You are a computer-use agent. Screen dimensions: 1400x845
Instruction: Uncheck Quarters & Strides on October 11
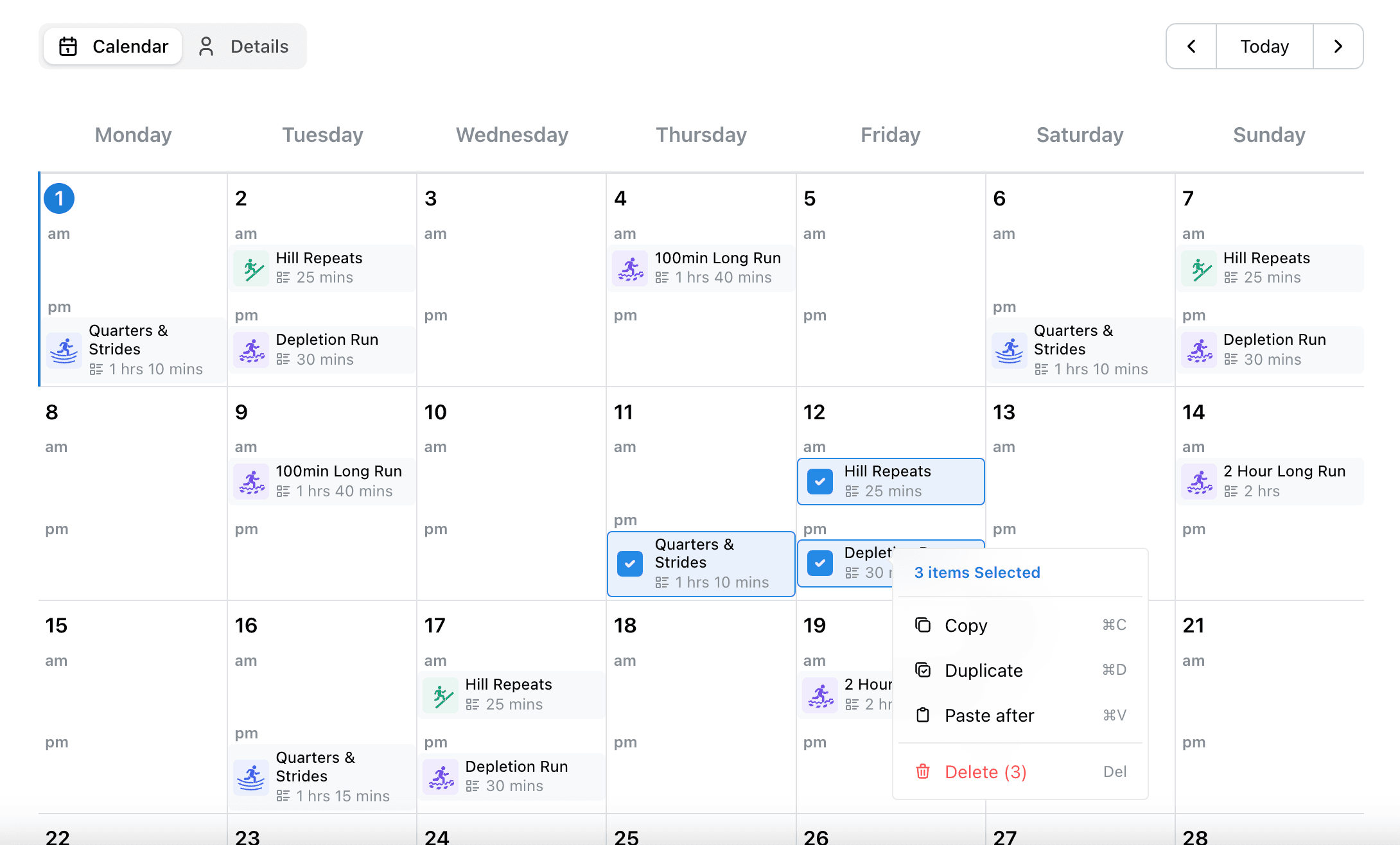click(629, 563)
